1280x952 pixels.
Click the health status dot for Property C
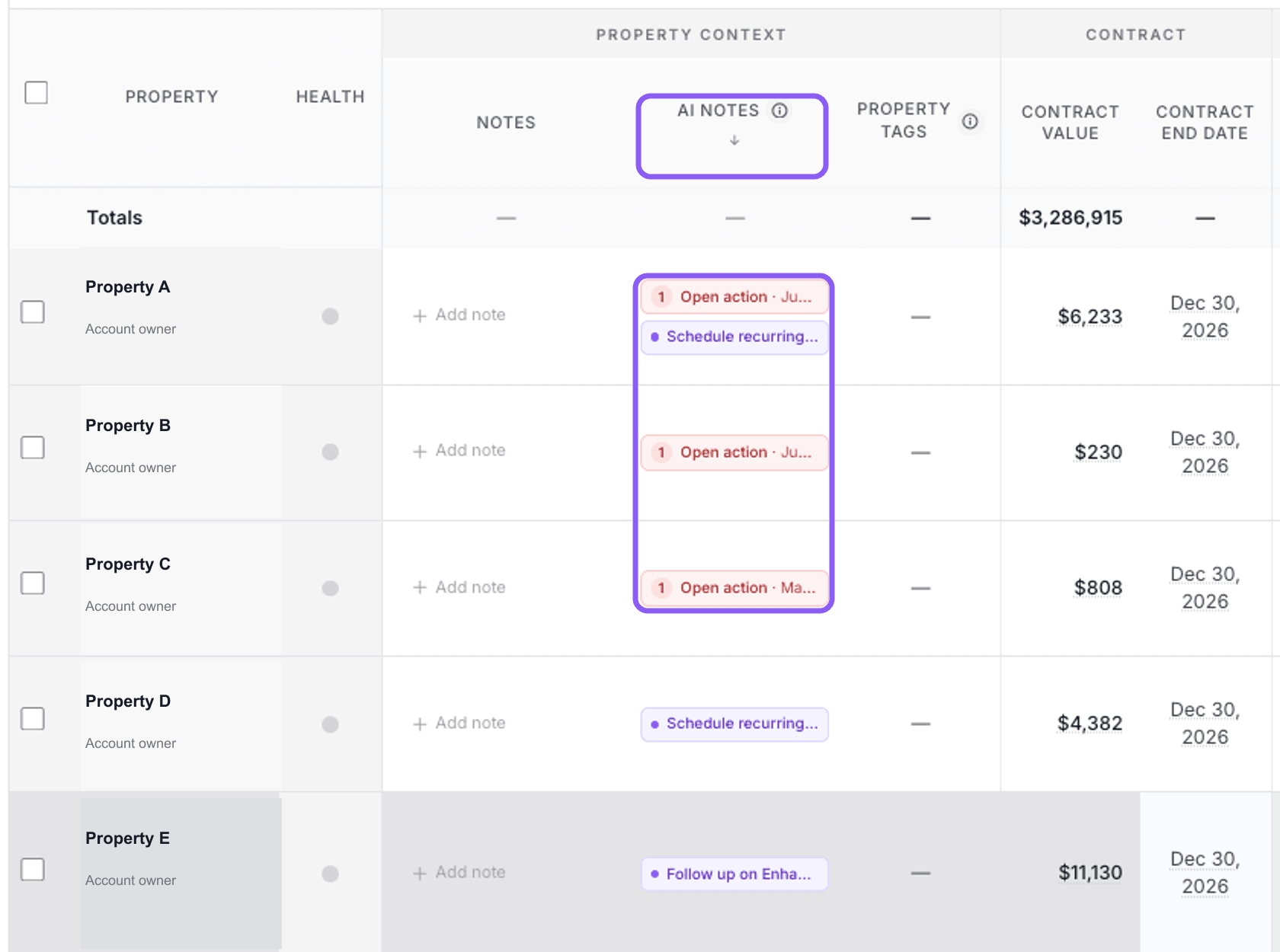pyautogui.click(x=330, y=588)
